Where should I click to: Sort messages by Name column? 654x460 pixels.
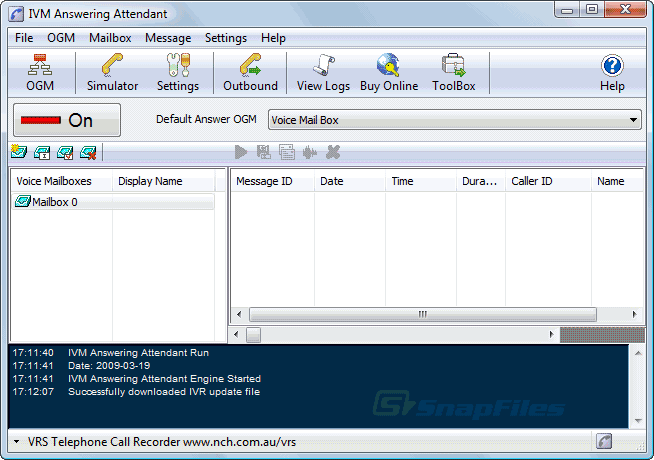pos(617,181)
